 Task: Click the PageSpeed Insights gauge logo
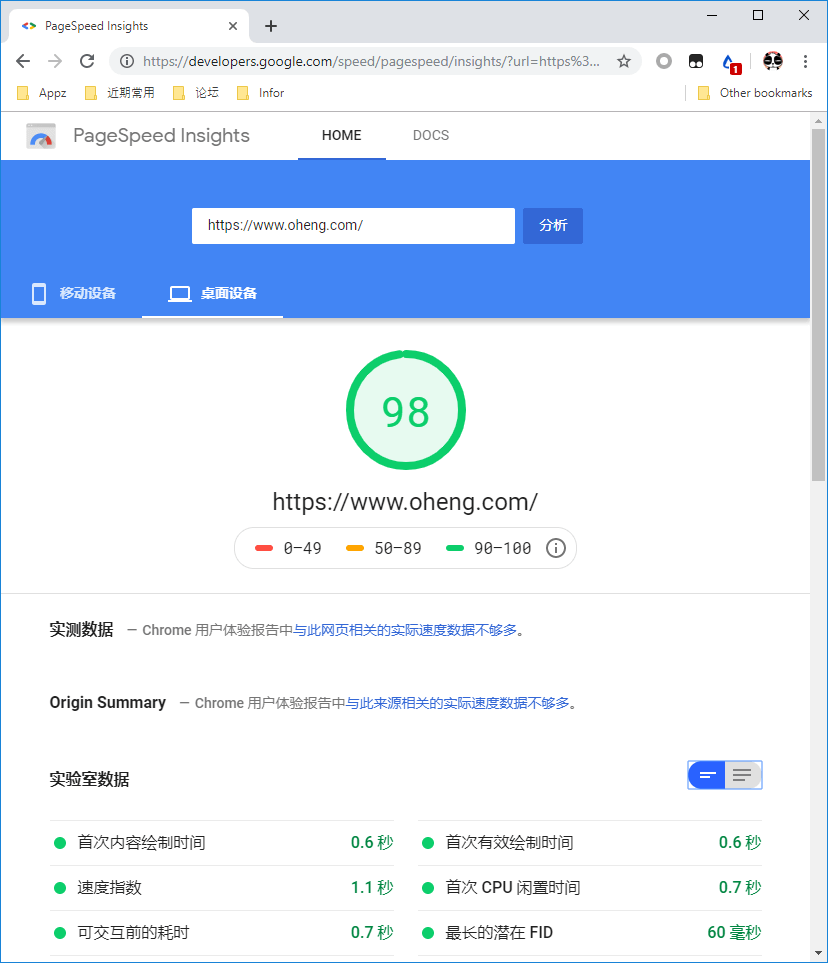[41, 136]
